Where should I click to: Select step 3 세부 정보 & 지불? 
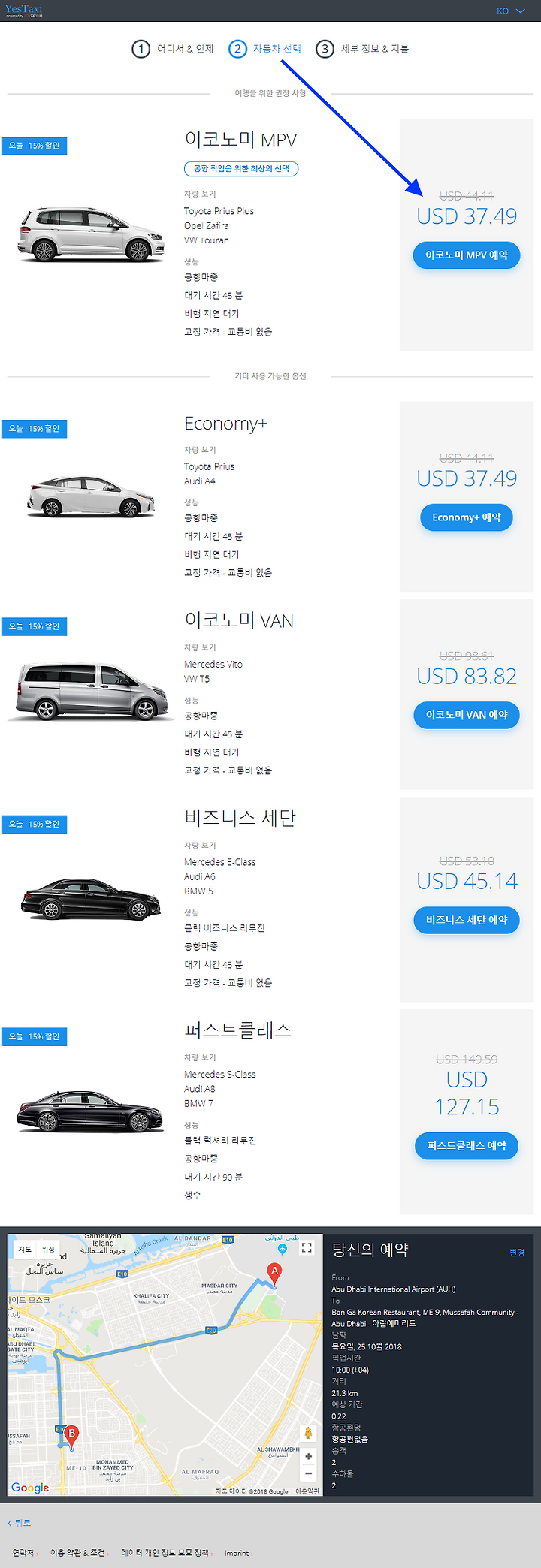click(x=362, y=49)
